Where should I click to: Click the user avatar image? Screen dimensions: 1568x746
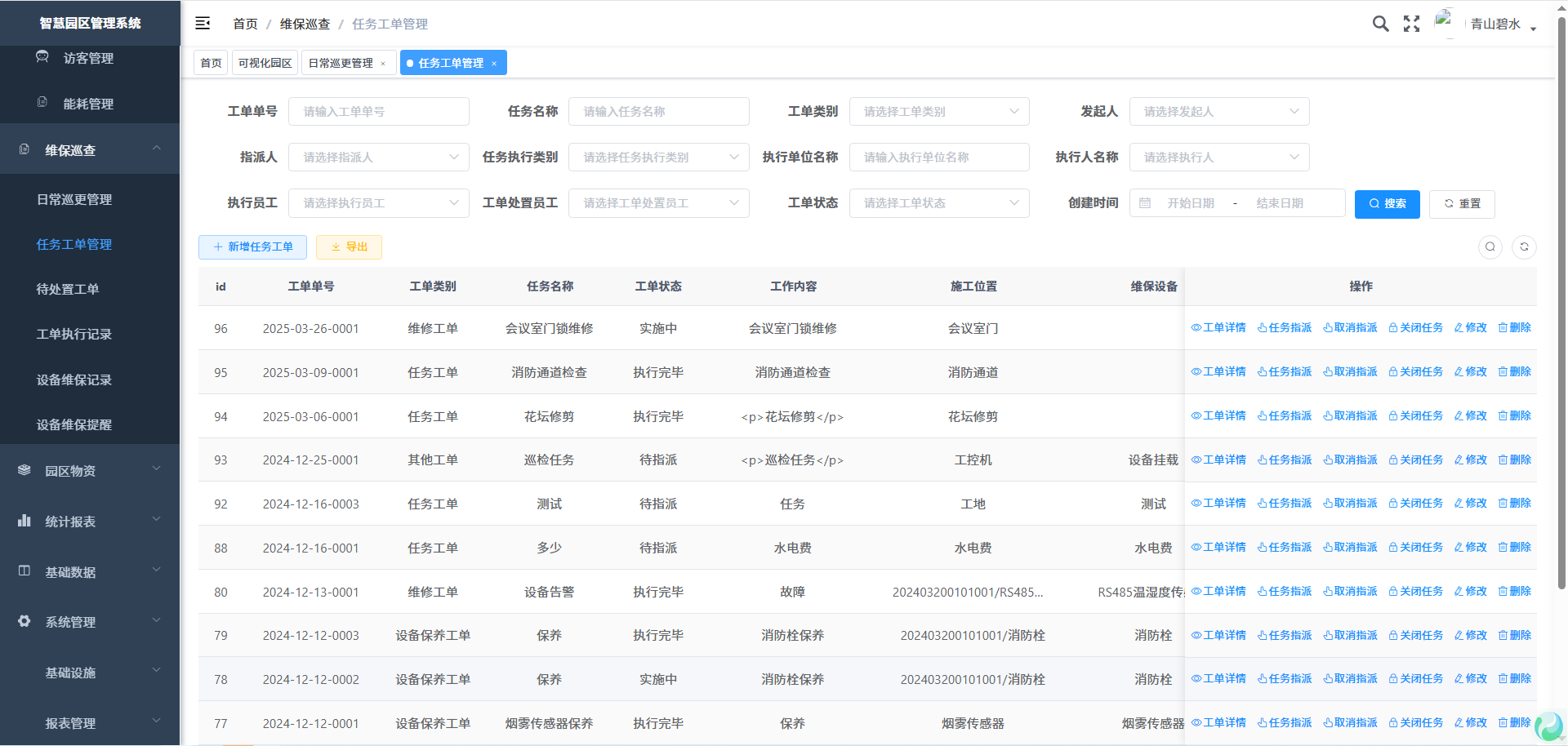pos(1445,22)
